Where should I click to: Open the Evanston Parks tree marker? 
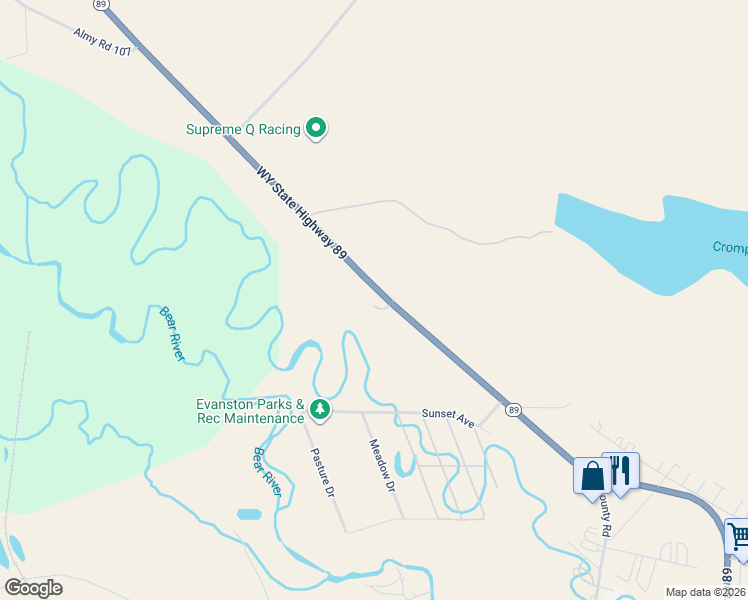[320, 410]
